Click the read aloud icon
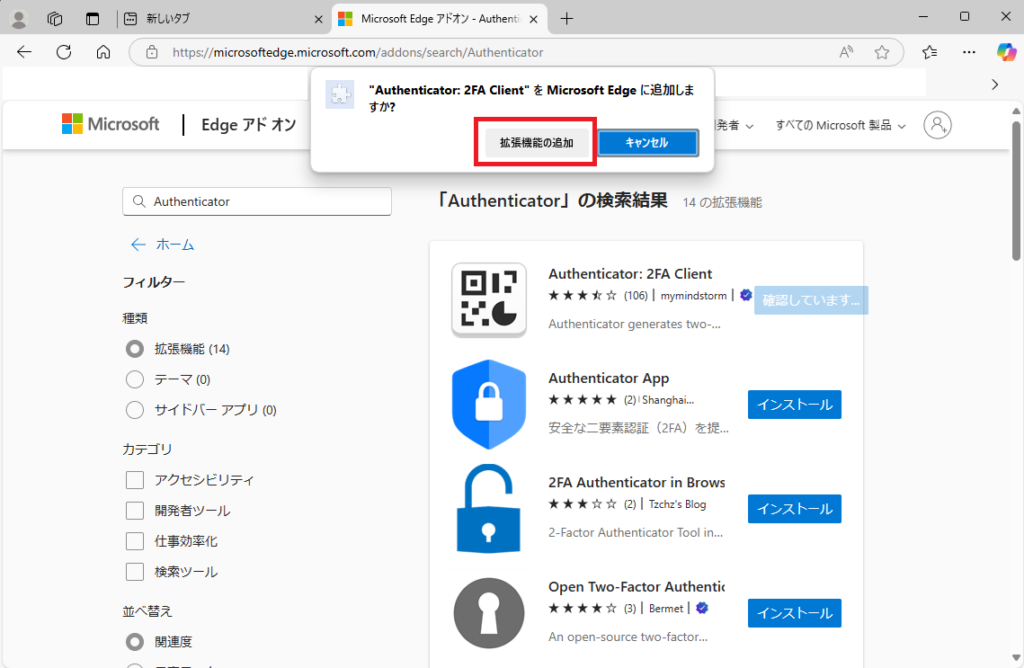 (846, 52)
